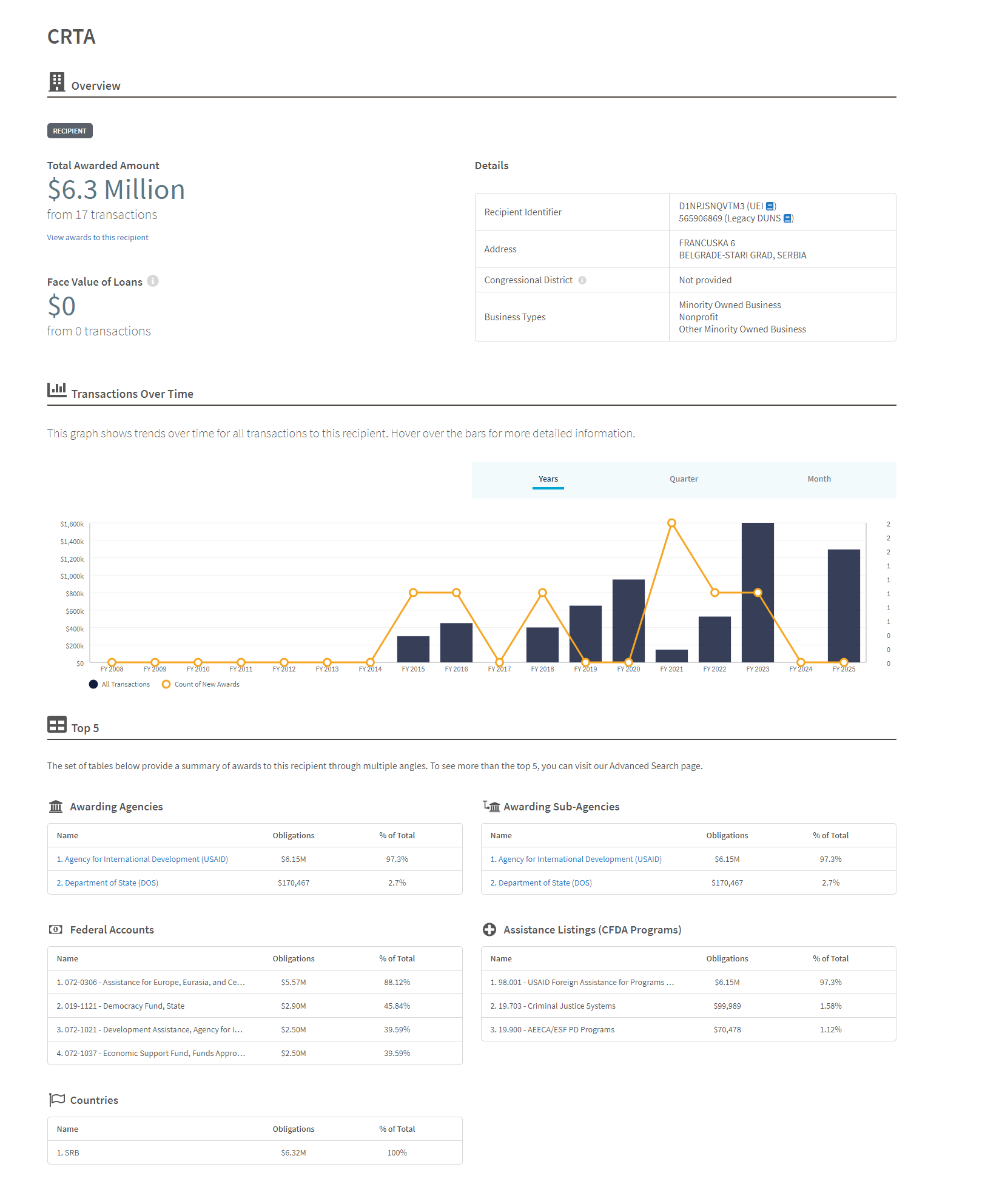Switch chart to Month view
The height and width of the screenshot is (1204, 982).
(819, 479)
